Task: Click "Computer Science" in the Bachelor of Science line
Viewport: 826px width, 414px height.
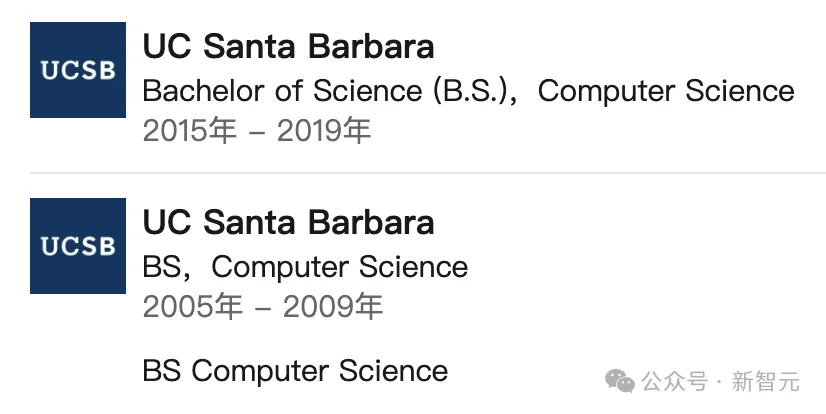Action: [x=666, y=91]
